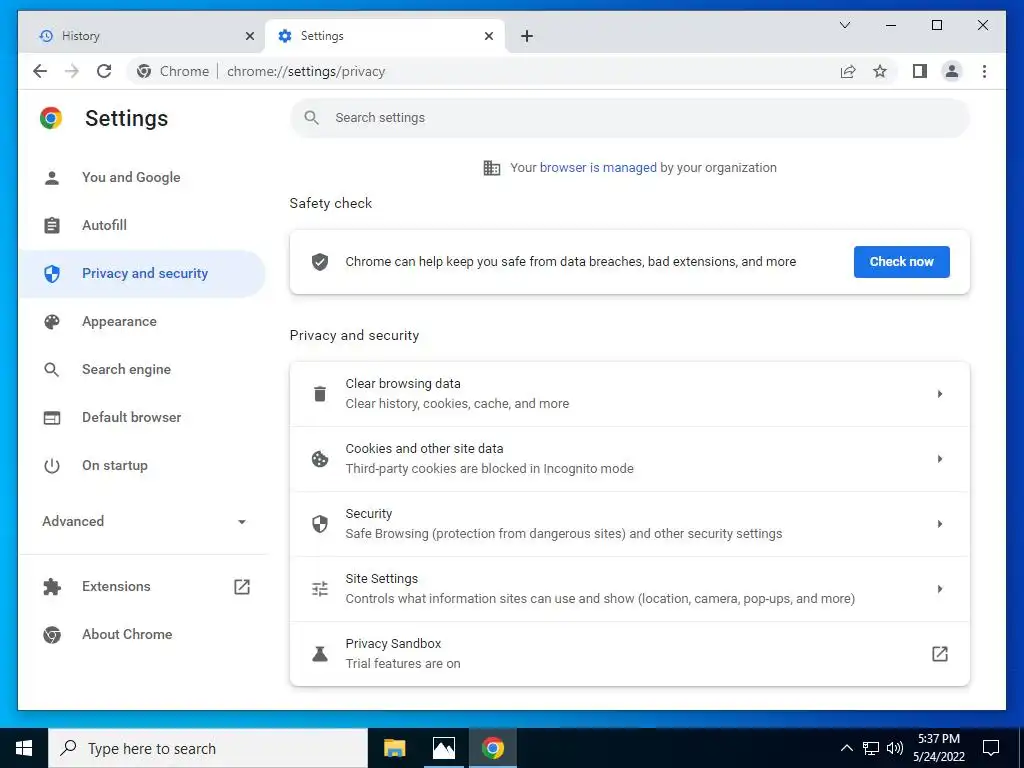This screenshot has width=1024, height=768.
Task: Click the browser forward arrow
Action: click(72, 71)
